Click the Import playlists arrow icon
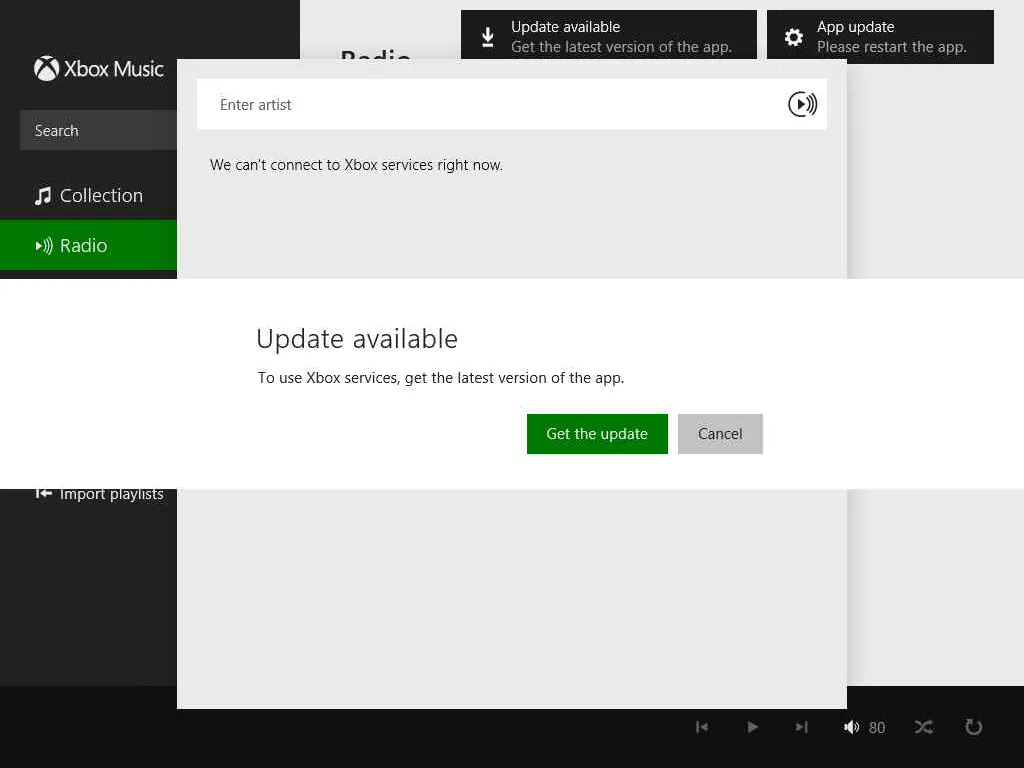Screen dimensions: 1024x768 43,493
